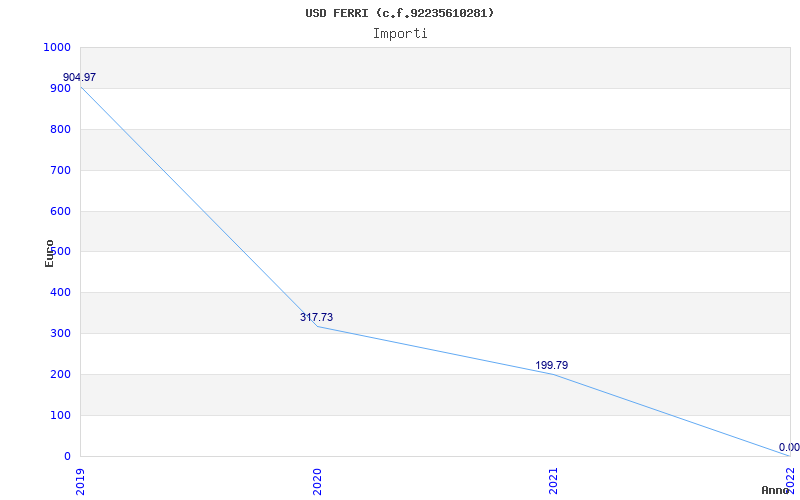The image size is (800, 500).
Task: Click the 2020 x-axis year label
Action: pyautogui.click(x=317, y=480)
